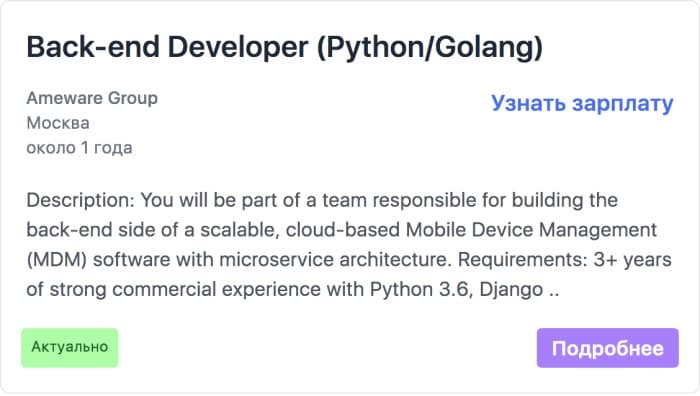700x396 pixels.
Task: Open the Узнать зарплату link
Action: (x=582, y=104)
